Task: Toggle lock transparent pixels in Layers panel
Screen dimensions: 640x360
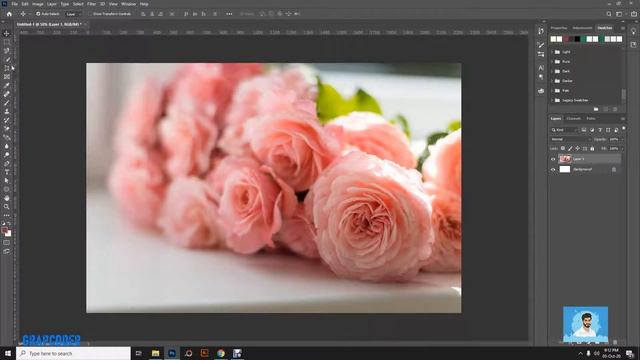Action: tap(563, 149)
